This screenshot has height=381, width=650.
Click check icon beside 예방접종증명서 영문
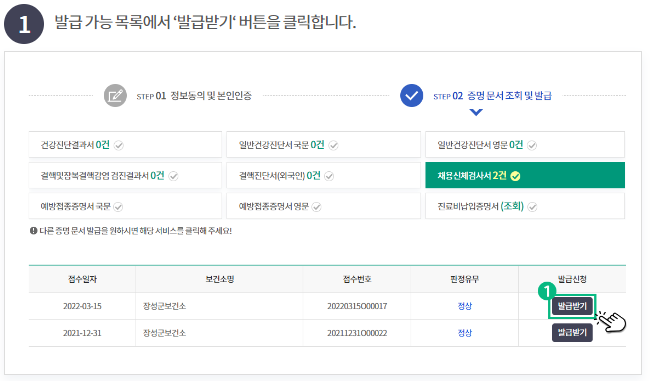tap(317, 207)
